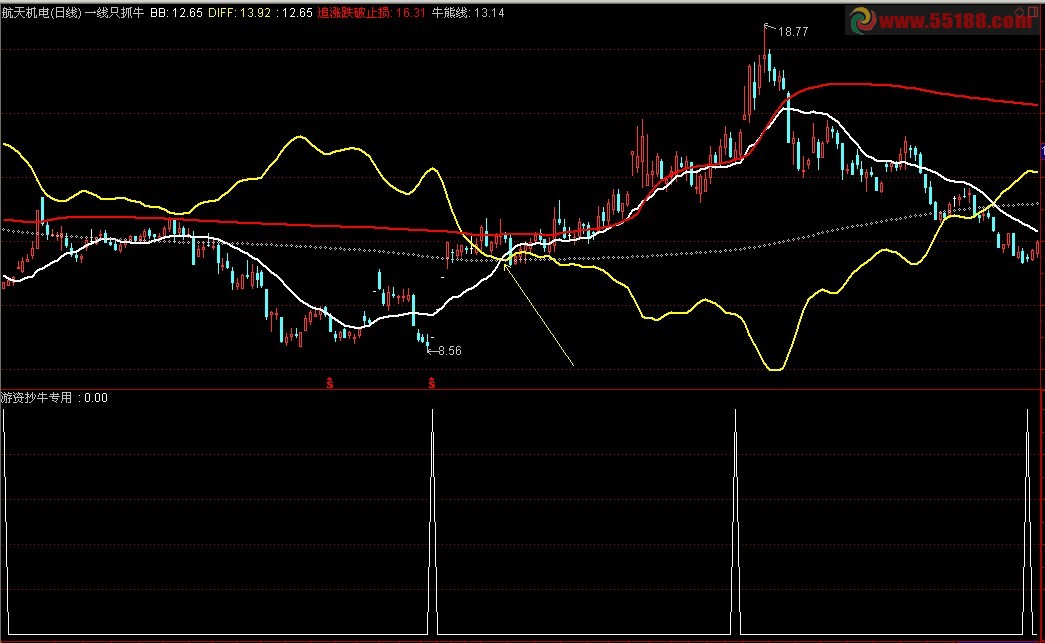This screenshot has height=643, width=1045.
Task: Click the split-pane window icon at the chart's top right
Action: tap(1033, 12)
